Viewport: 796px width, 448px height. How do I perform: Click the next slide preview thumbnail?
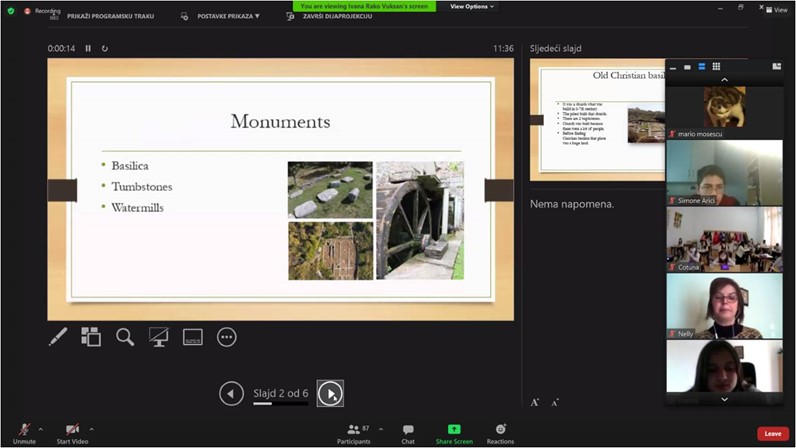pos(598,120)
